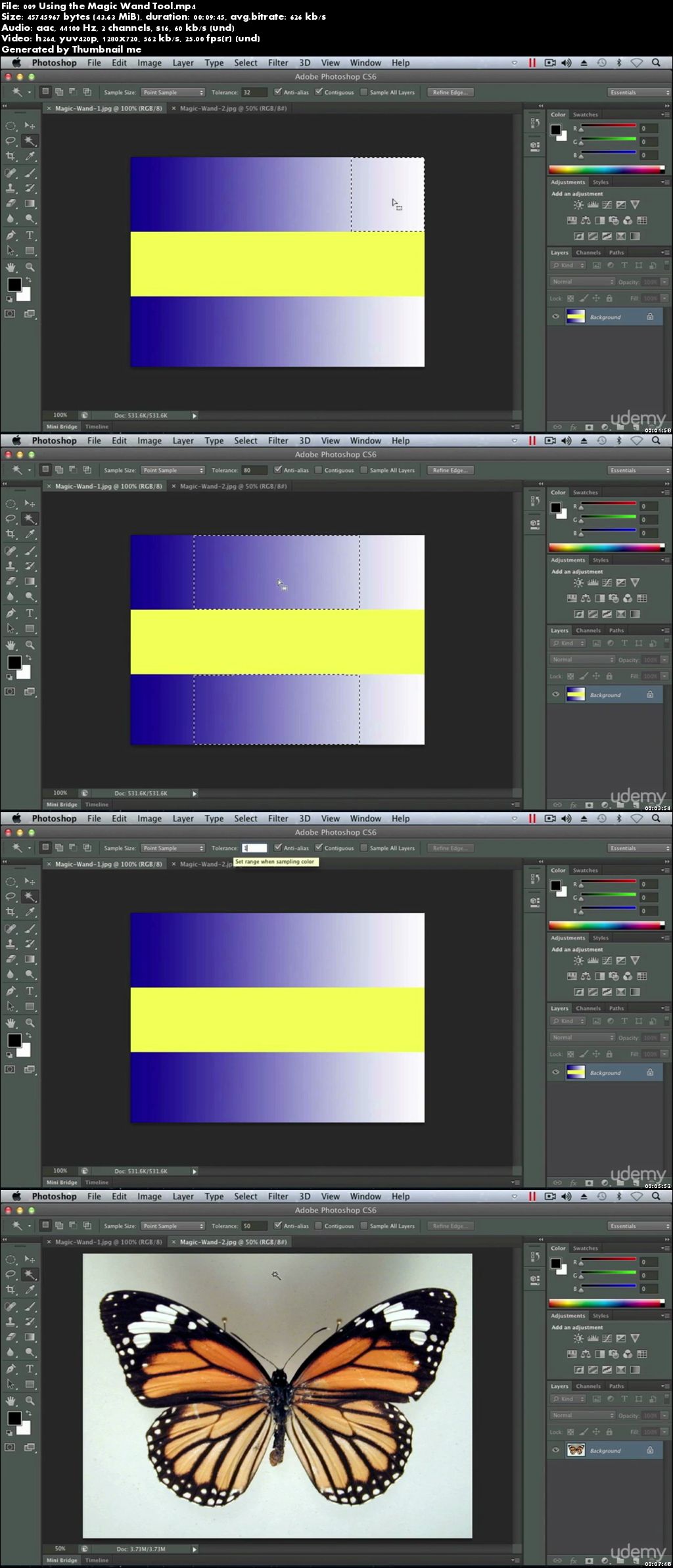Hide Background layer via eye in butterfly frame
Viewport: 673px width, 1568px height.
click(x=556, y=1450)
